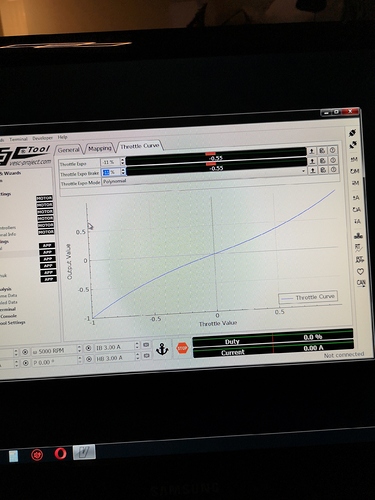The width and height of the screenshot is (375, 500).
Task: Click the Throttle Expo Brake percent field
Action: 111,172
